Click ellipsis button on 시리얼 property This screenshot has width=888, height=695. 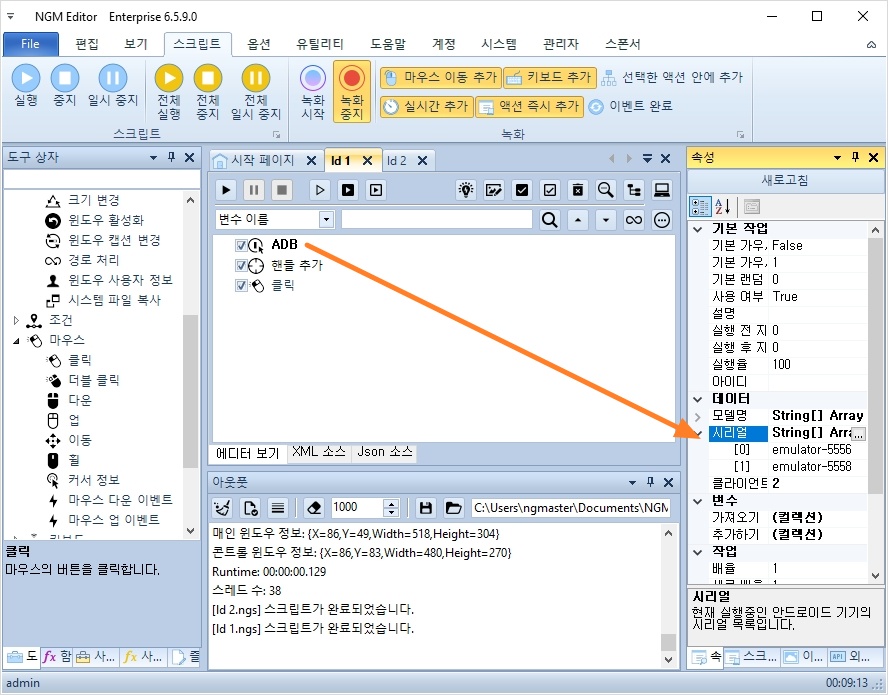[859, 434]
